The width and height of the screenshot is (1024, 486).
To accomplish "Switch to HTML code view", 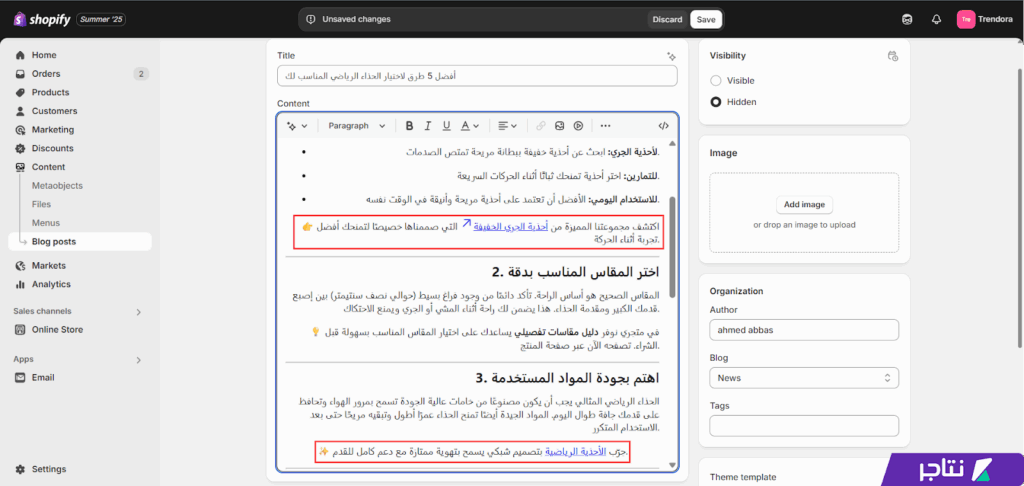I will (x=663, y=125).
